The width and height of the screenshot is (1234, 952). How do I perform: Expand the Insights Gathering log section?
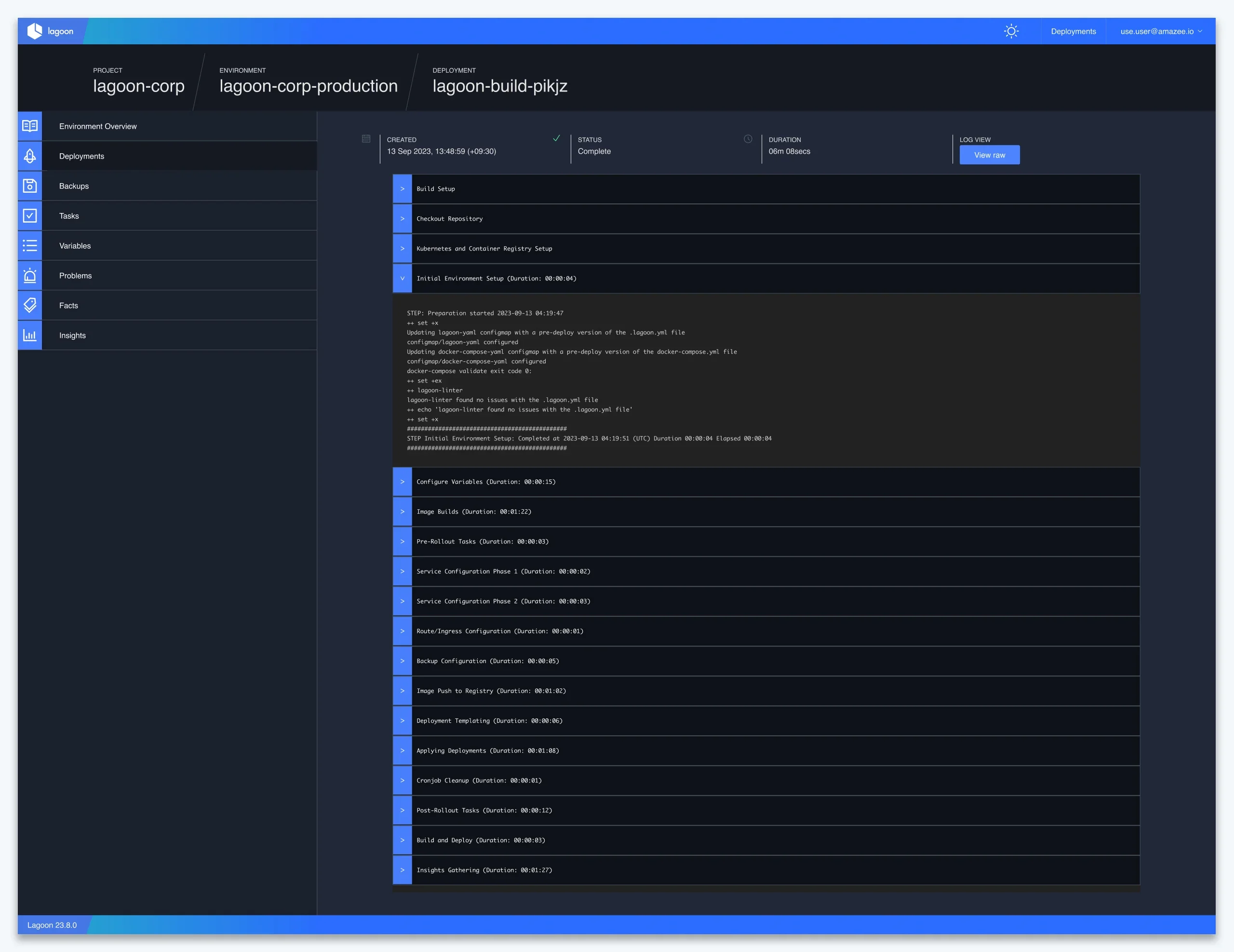[x=402, y=870]
